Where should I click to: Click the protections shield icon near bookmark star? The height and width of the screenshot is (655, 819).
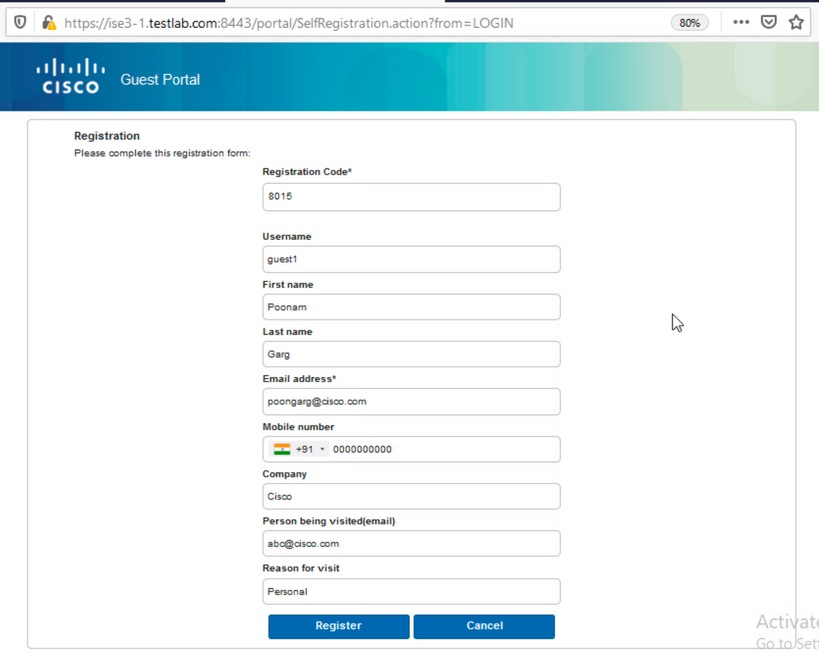768,21
